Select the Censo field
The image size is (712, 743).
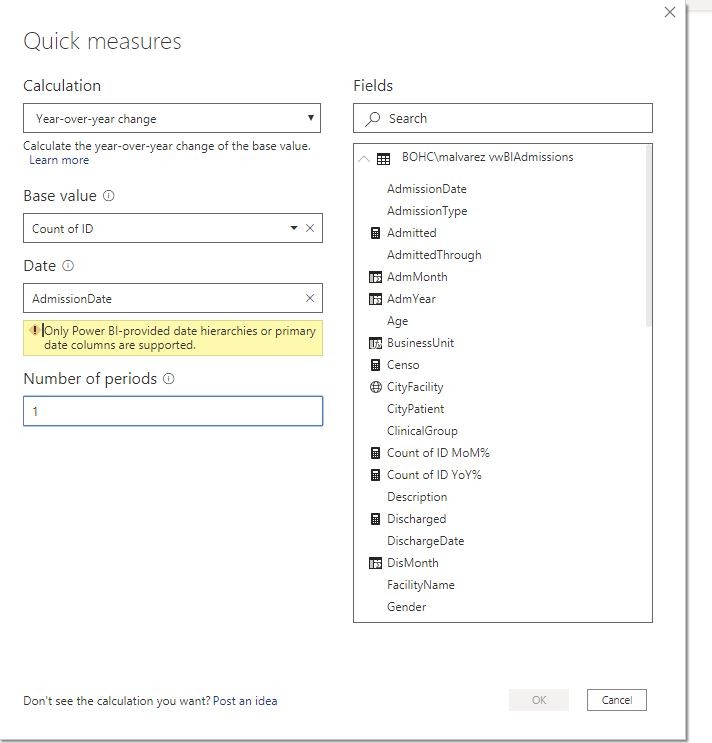403,365
